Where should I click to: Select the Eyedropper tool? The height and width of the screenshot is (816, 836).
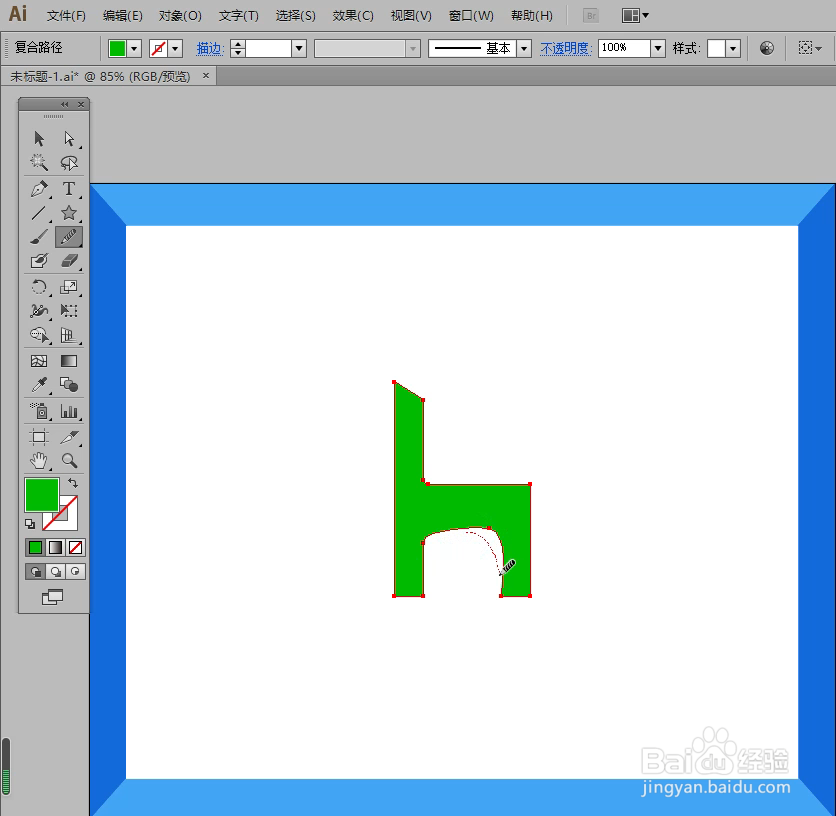click(39, 385)
